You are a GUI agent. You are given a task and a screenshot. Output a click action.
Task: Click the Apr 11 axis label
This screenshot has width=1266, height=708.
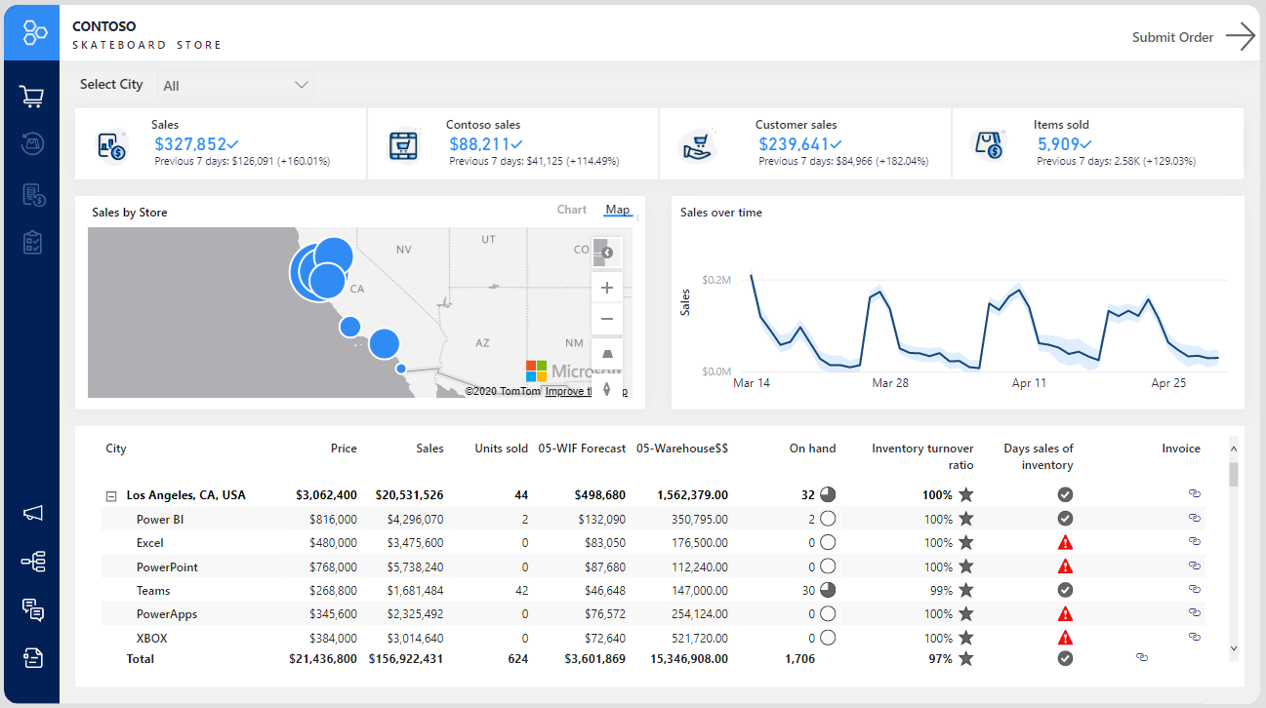pyautogui.click(x=1029, y=383)
